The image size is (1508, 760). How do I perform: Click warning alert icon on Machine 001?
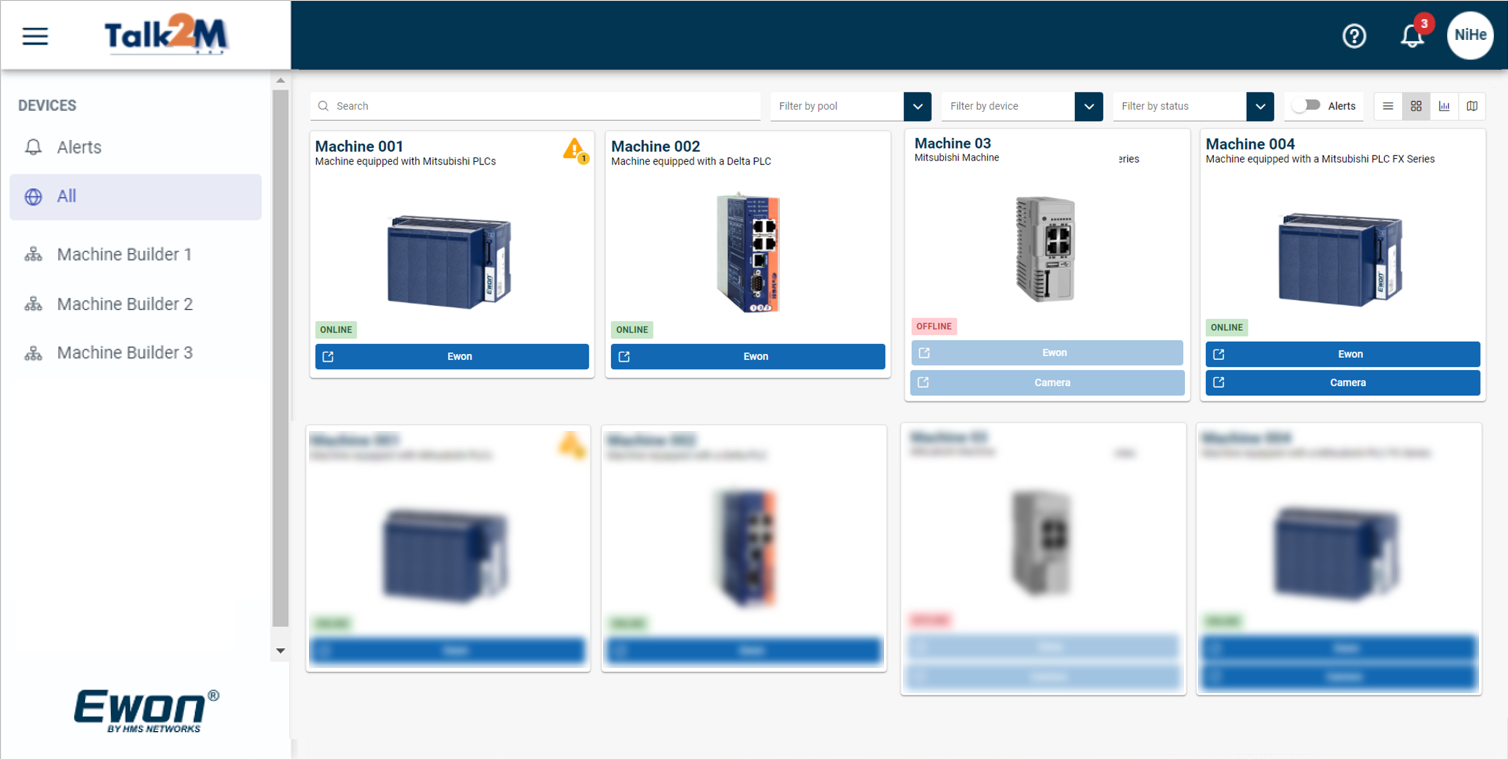point(575,150)
